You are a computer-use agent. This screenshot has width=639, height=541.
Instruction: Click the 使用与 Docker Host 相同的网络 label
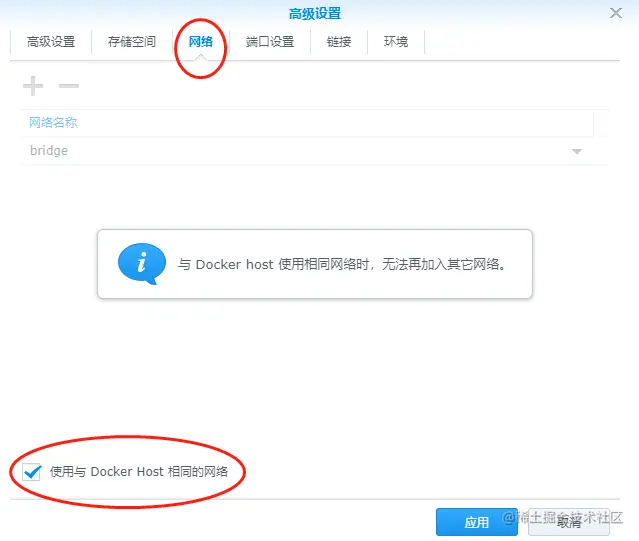[x=139, y=472]
